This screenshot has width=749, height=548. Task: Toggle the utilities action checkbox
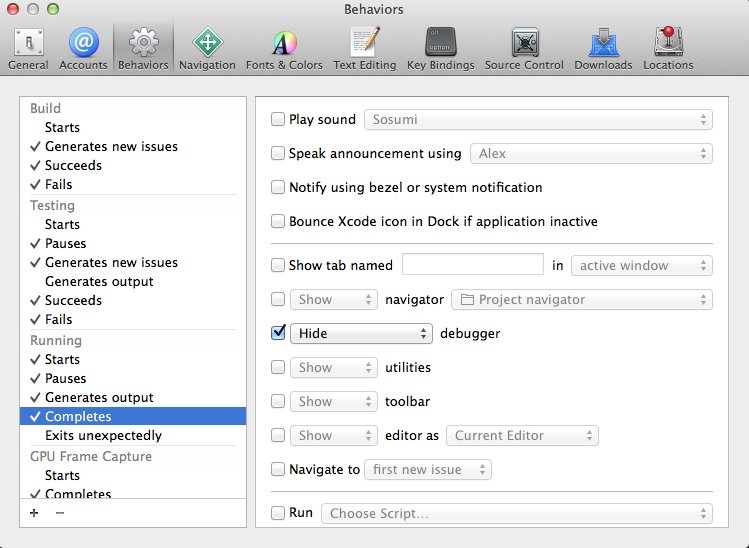(x=278, y=367)
